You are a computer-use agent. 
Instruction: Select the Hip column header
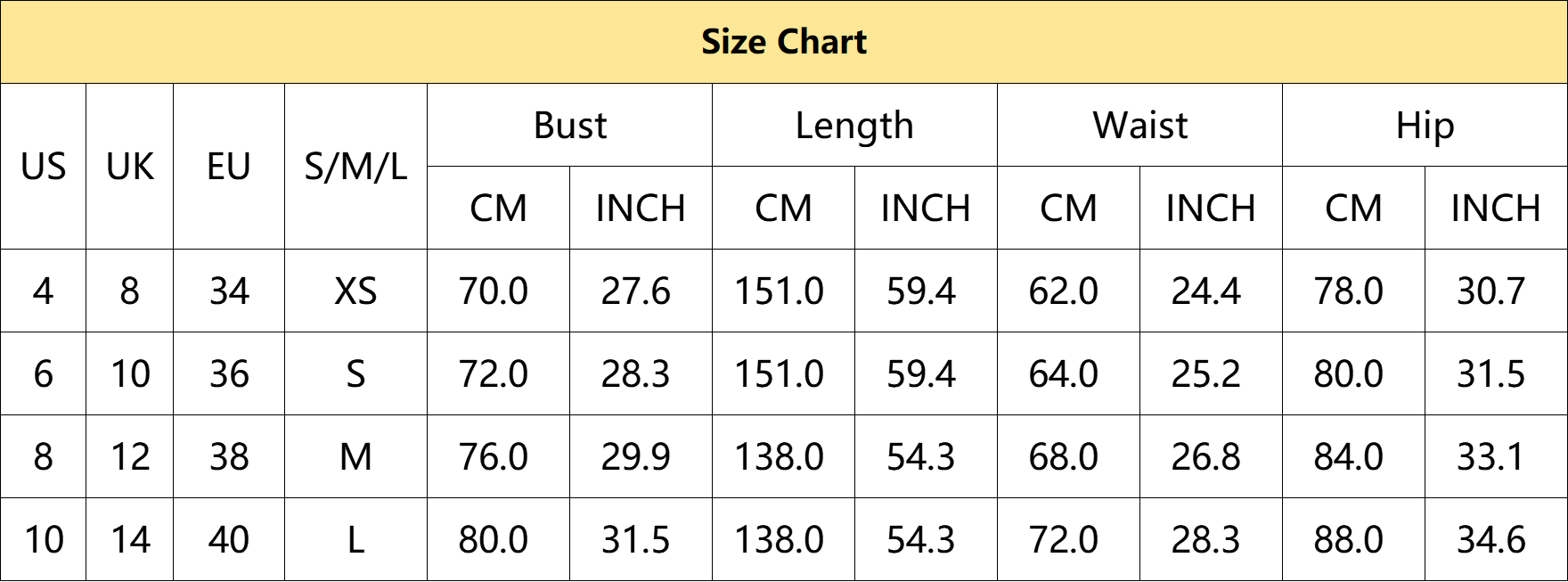point(1425,126)
